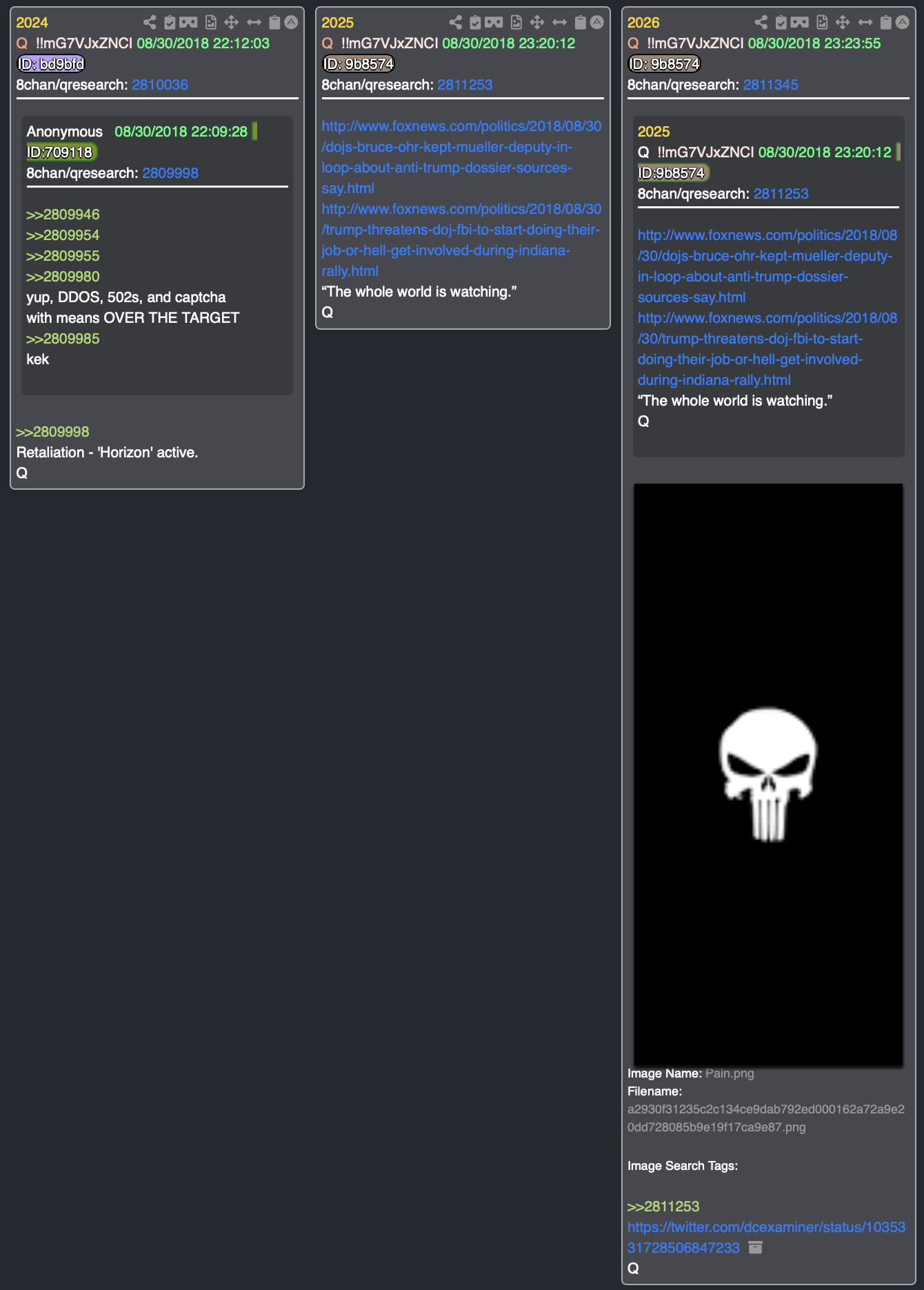Viewport: 924px width, 1290px height.
Task: Click the four-way move icon on post 2026
Action: coord(843,23)
